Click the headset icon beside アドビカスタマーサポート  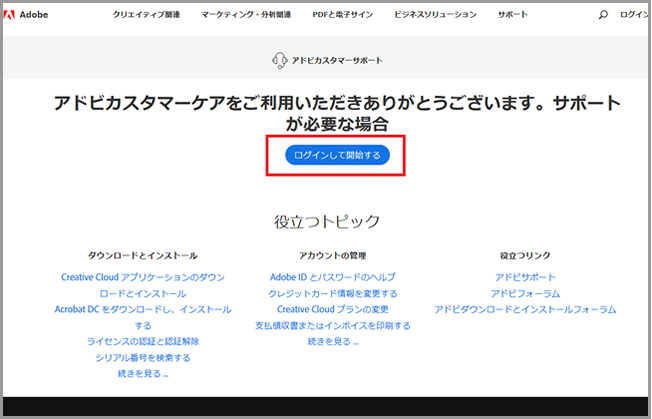coord(279,61)
